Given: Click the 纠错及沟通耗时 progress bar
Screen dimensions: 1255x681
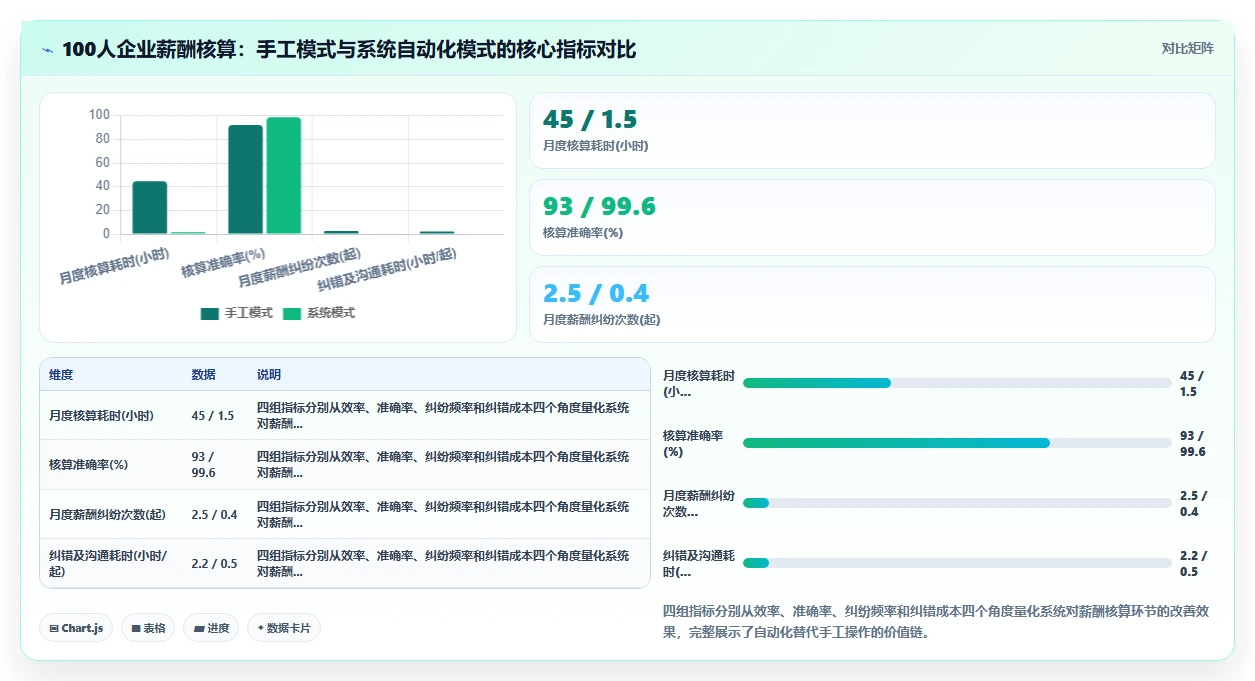Looking at the screenshot, I should (957, 563).
